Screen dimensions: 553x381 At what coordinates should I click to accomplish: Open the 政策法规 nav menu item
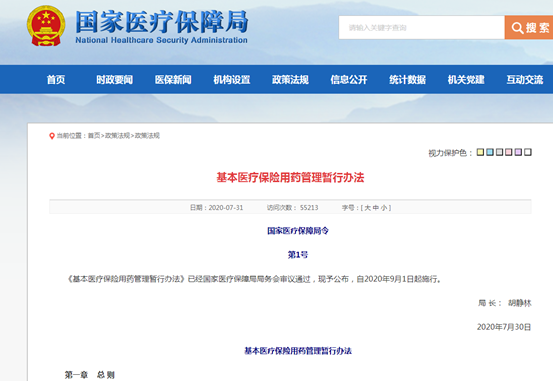(x=290, y=80)
